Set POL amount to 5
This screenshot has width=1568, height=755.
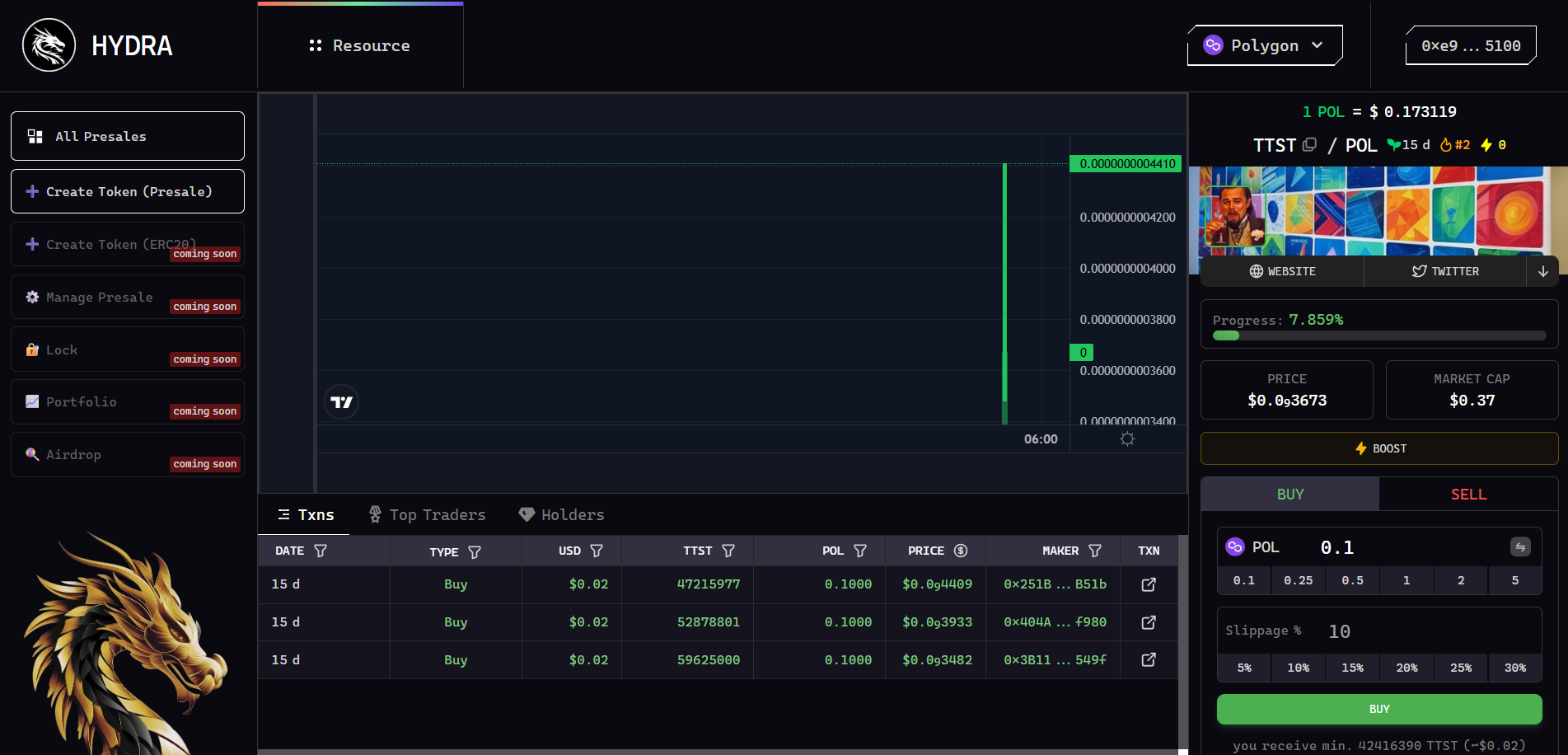pos(1515,580)
